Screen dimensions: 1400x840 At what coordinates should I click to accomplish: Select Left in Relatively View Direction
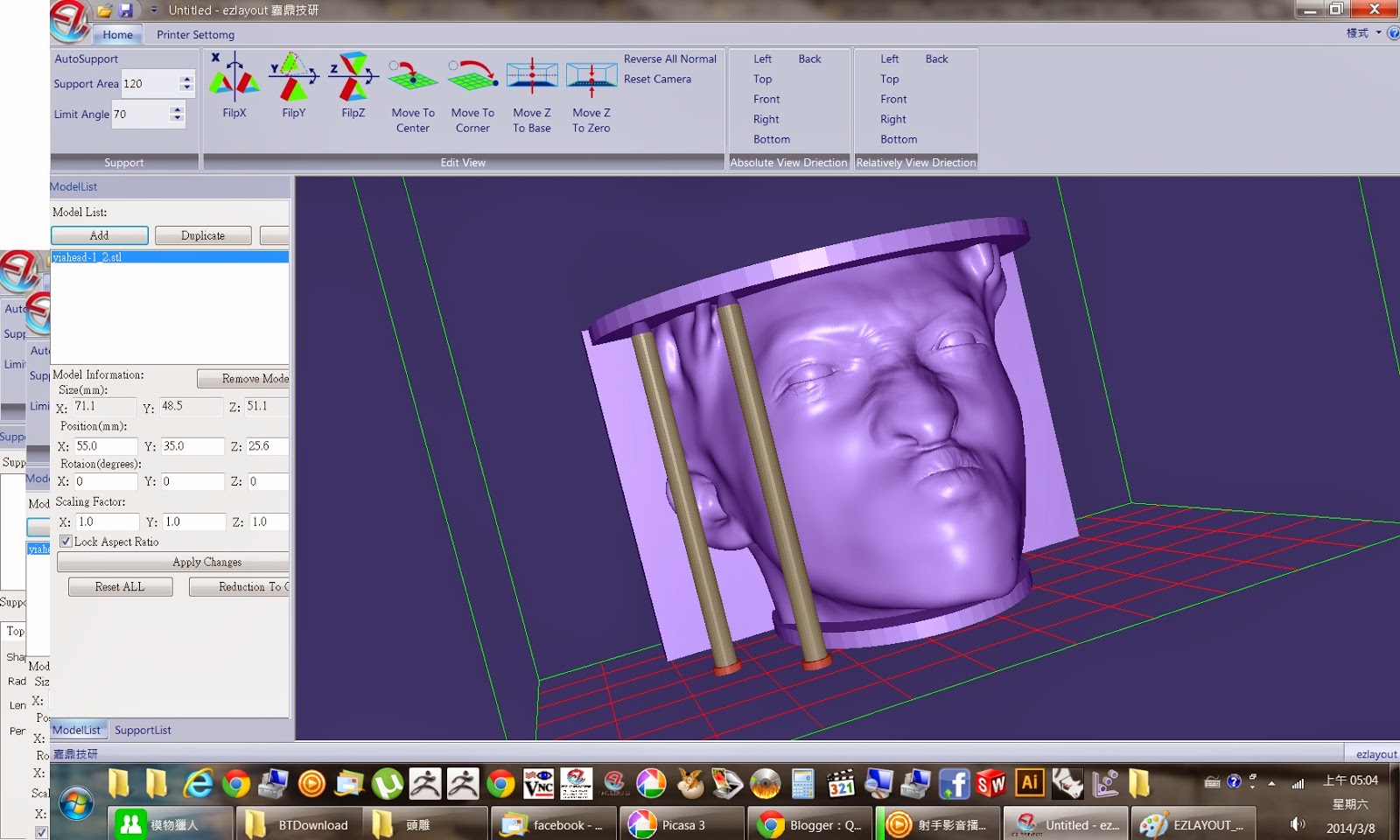tap(890, 59)
